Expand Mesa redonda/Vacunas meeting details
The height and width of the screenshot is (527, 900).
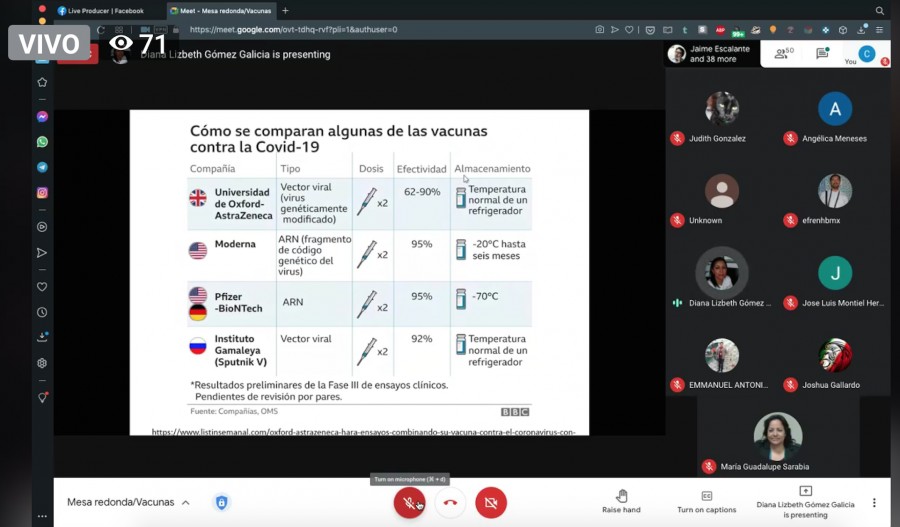coord(128,502)
